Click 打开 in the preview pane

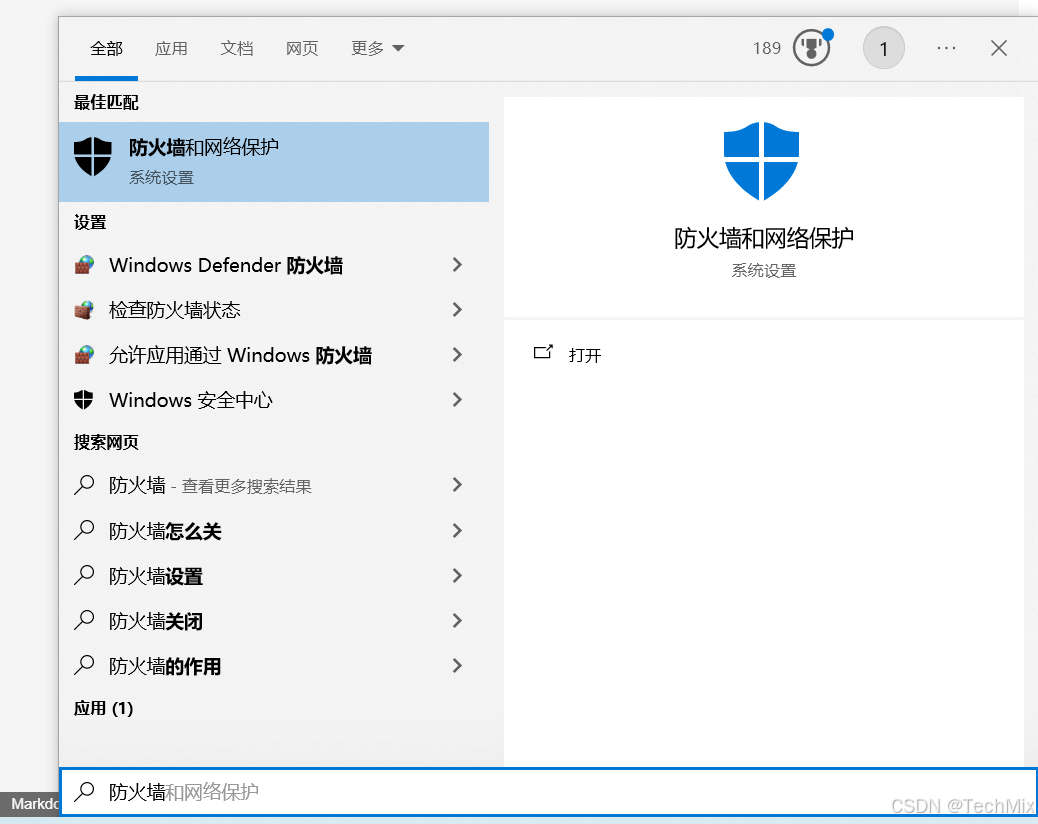(x=585, y=355)
